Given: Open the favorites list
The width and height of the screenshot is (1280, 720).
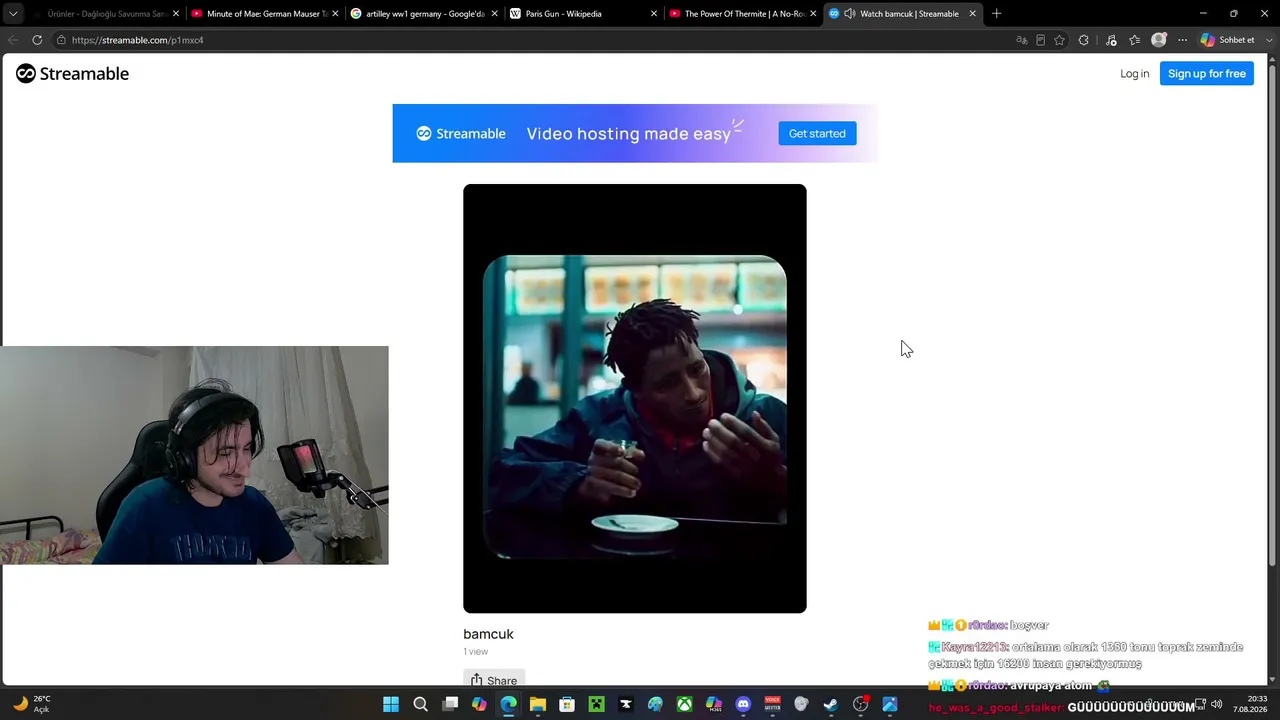Looking at the screenshot, I should tap(1134, 40).
